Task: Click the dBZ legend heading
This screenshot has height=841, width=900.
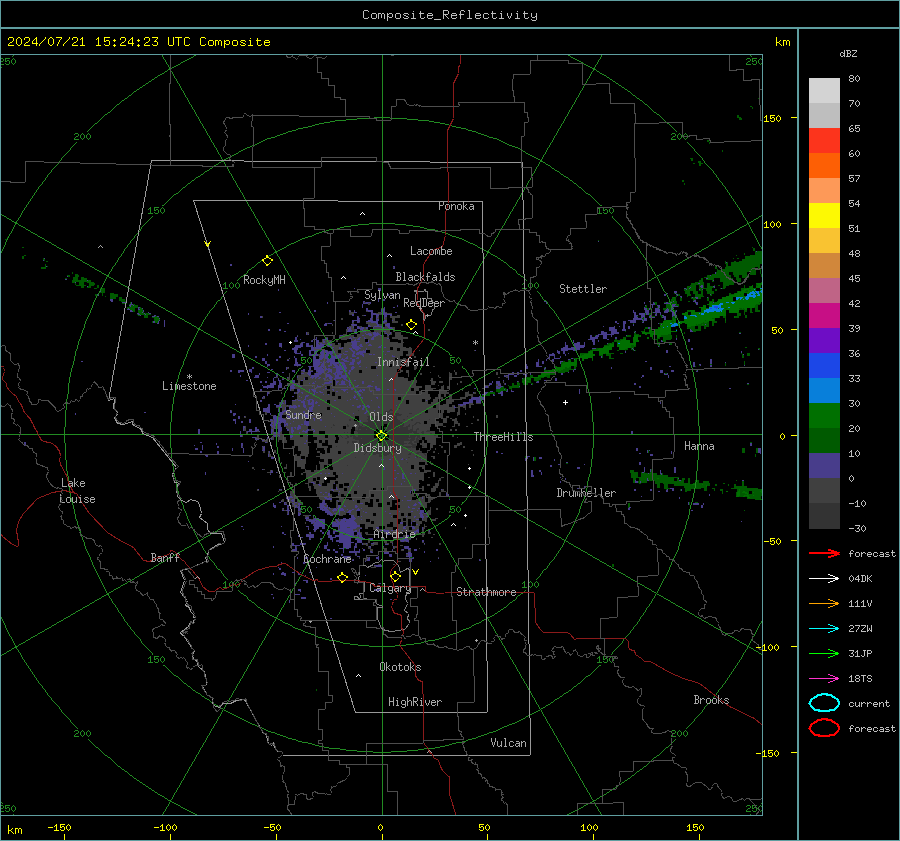Action: 848,53
